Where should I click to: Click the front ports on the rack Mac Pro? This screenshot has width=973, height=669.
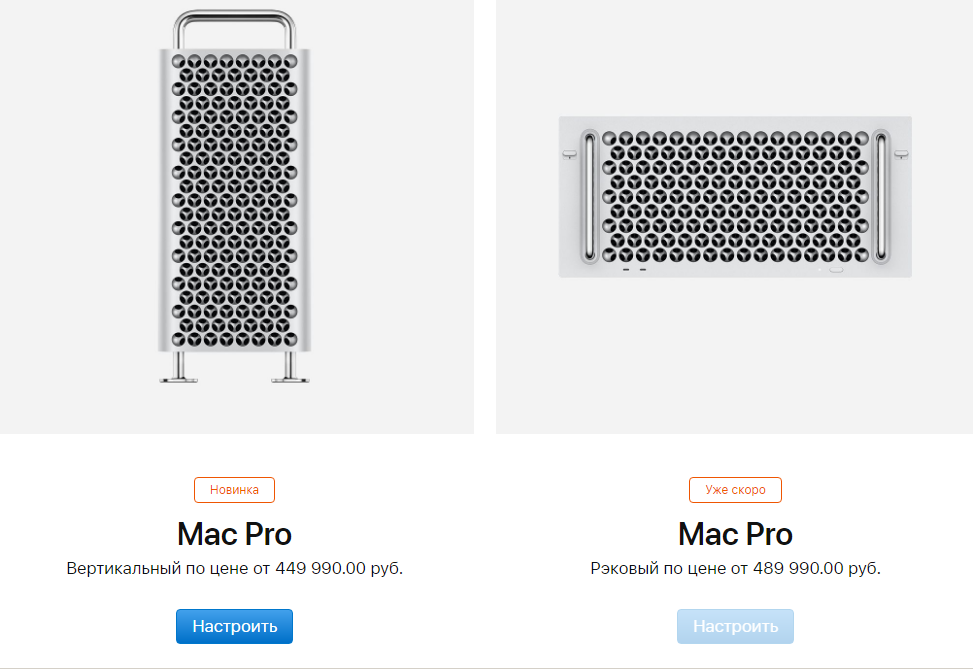(x=634, y=268)
